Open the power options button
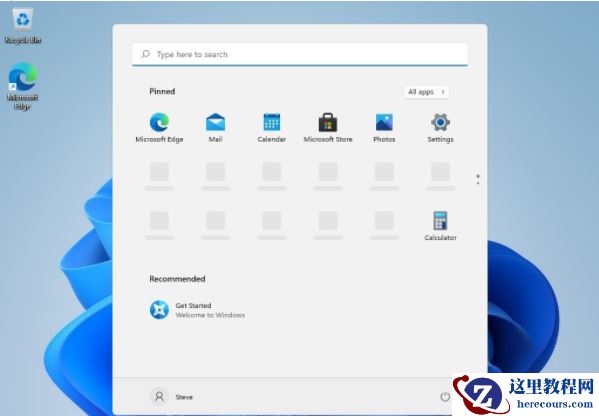This screenshot has width=599, height=416. (x=445, y=397)
